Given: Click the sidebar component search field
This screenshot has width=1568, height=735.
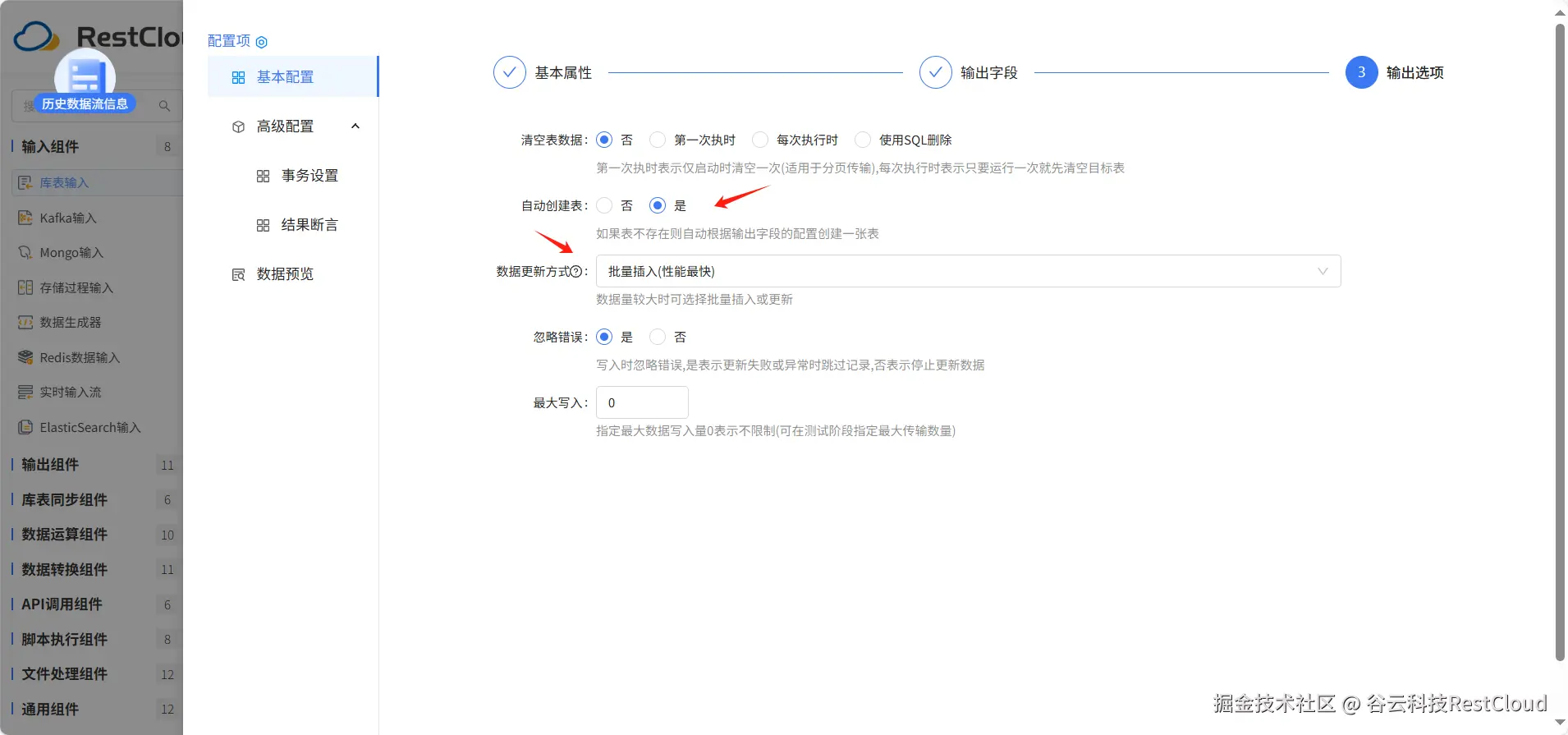Looking at the screenshot, I should 96,106.
